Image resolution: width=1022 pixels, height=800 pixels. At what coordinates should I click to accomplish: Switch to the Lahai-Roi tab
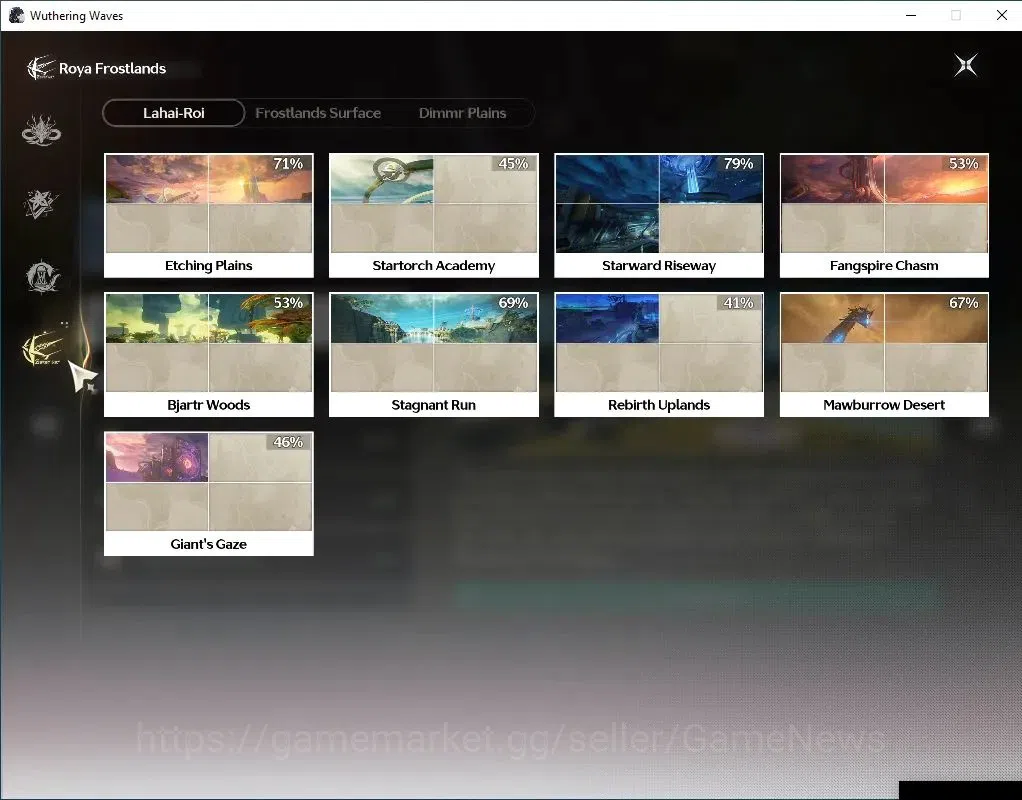(173, 113)
